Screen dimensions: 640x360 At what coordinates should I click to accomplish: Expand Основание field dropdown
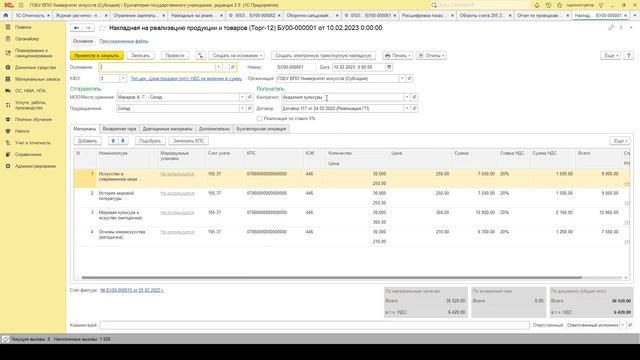pyautogui.click(x=218, y=67)
